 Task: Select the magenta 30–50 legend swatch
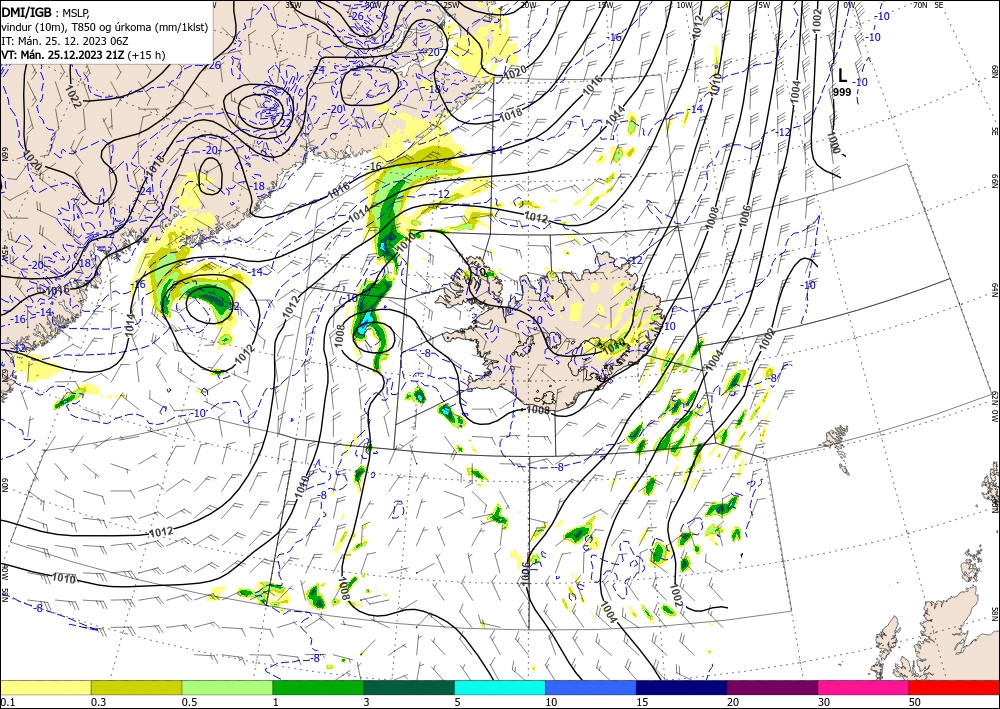click(x=864, y=687)
